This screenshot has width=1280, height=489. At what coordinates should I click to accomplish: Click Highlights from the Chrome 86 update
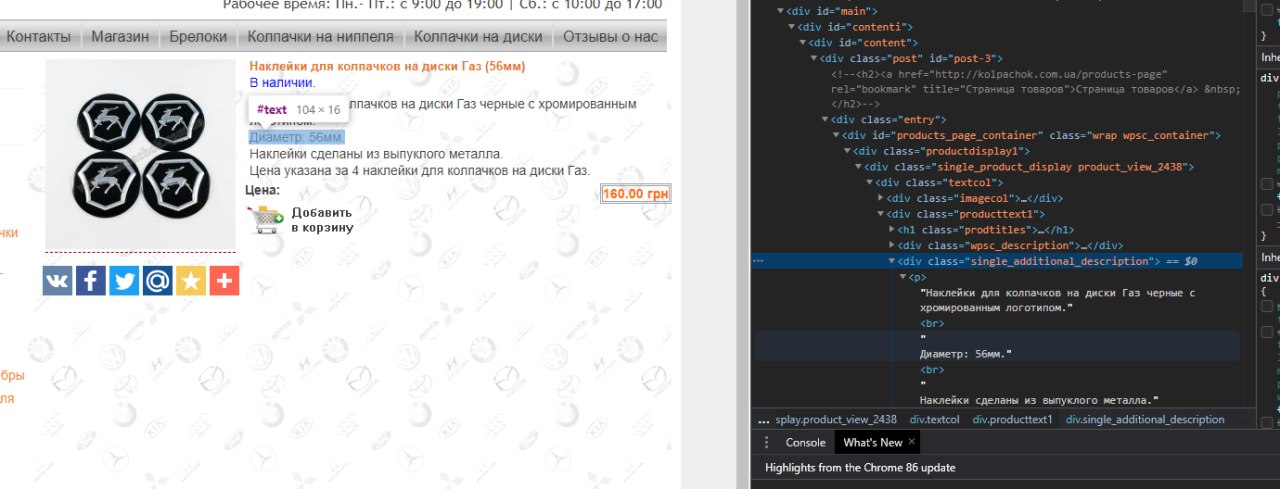pyautogui.click(x=860, y=467)
